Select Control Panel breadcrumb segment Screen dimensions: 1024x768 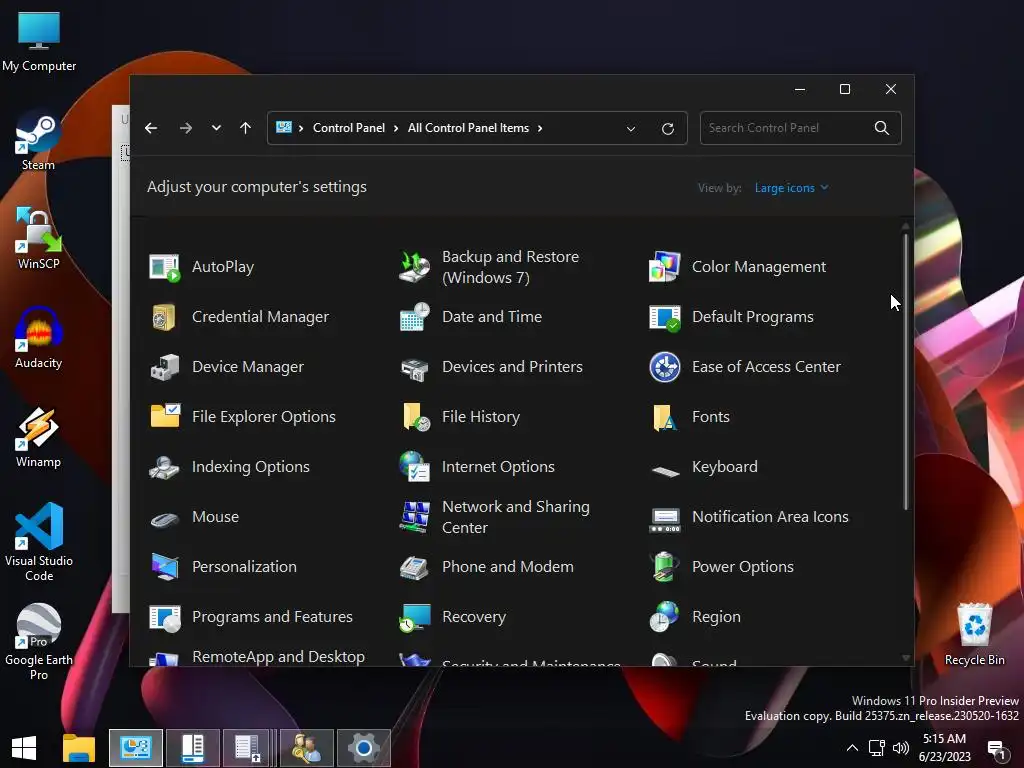(349, 128)
